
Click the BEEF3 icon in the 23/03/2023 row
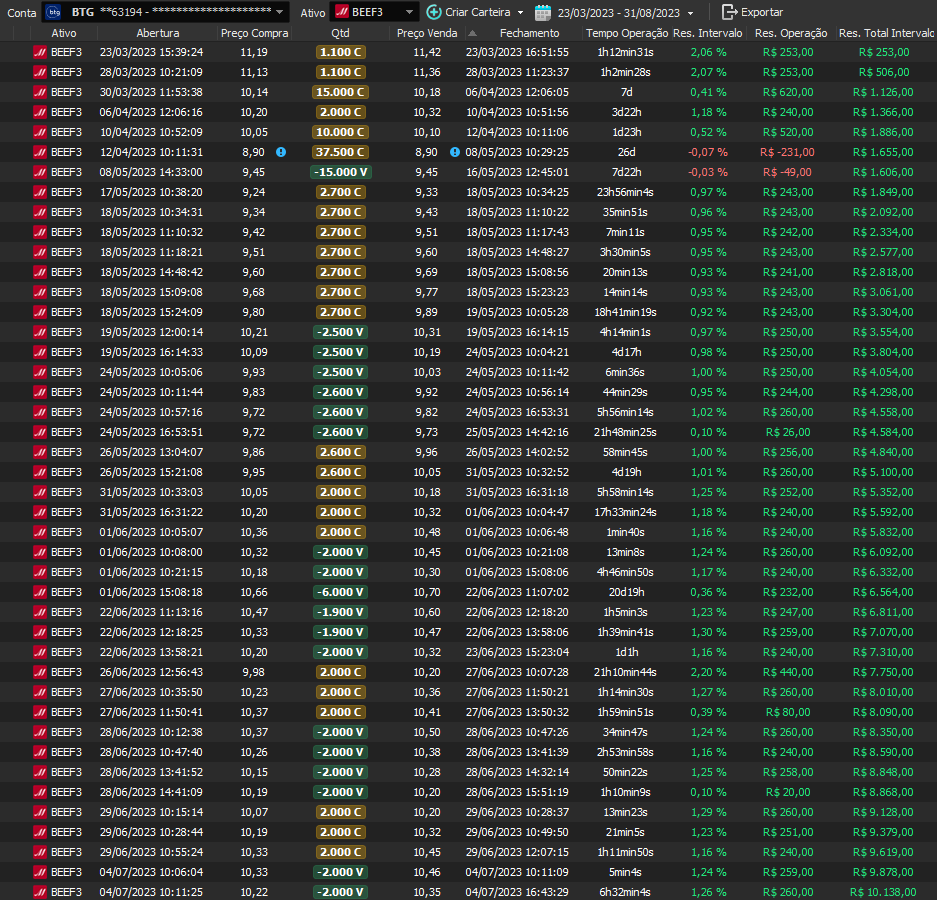click(x=40, y=52)
